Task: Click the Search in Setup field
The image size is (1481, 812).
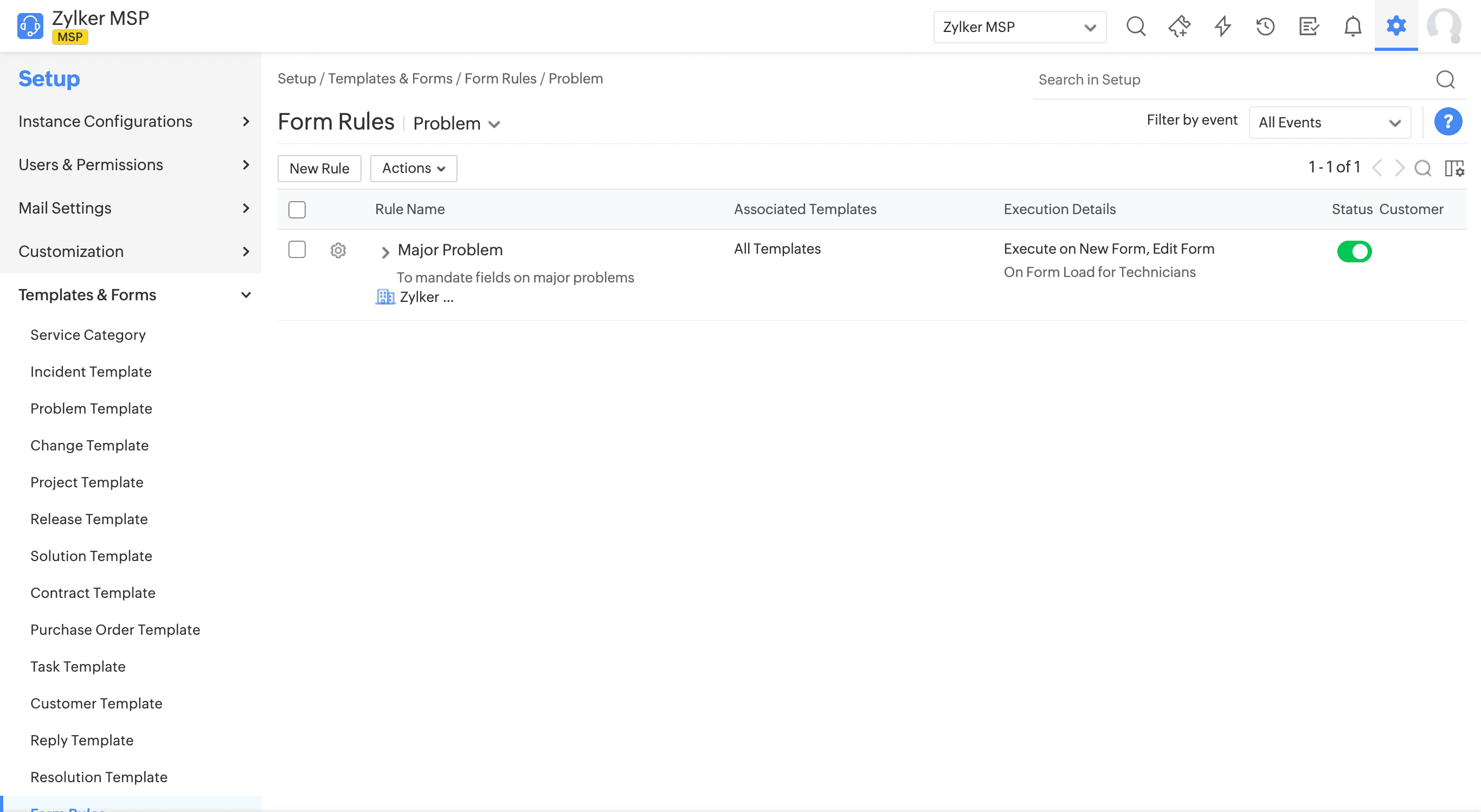Action: [x=1231, y=80]
